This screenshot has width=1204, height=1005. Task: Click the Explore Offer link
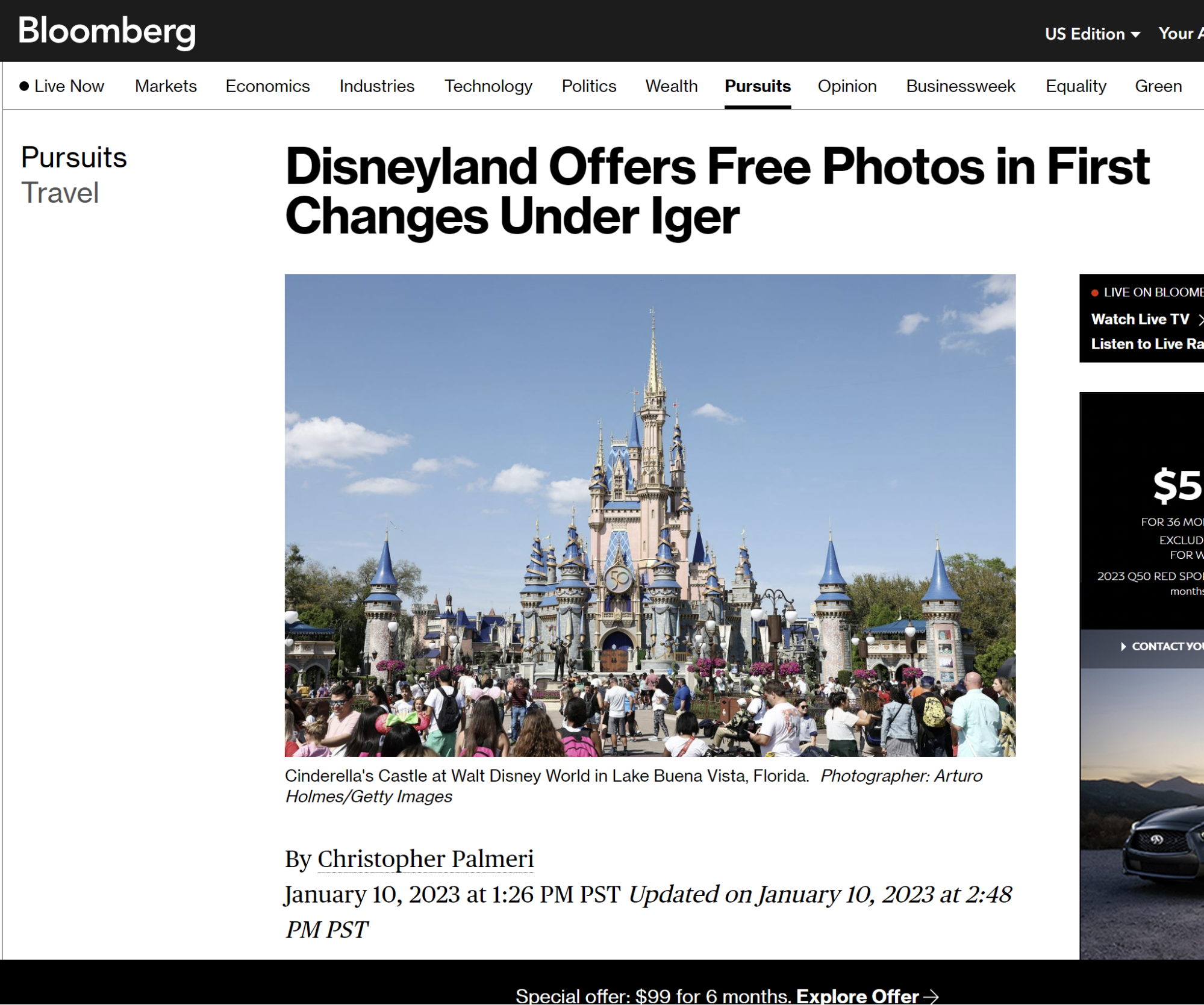point(857,996)
